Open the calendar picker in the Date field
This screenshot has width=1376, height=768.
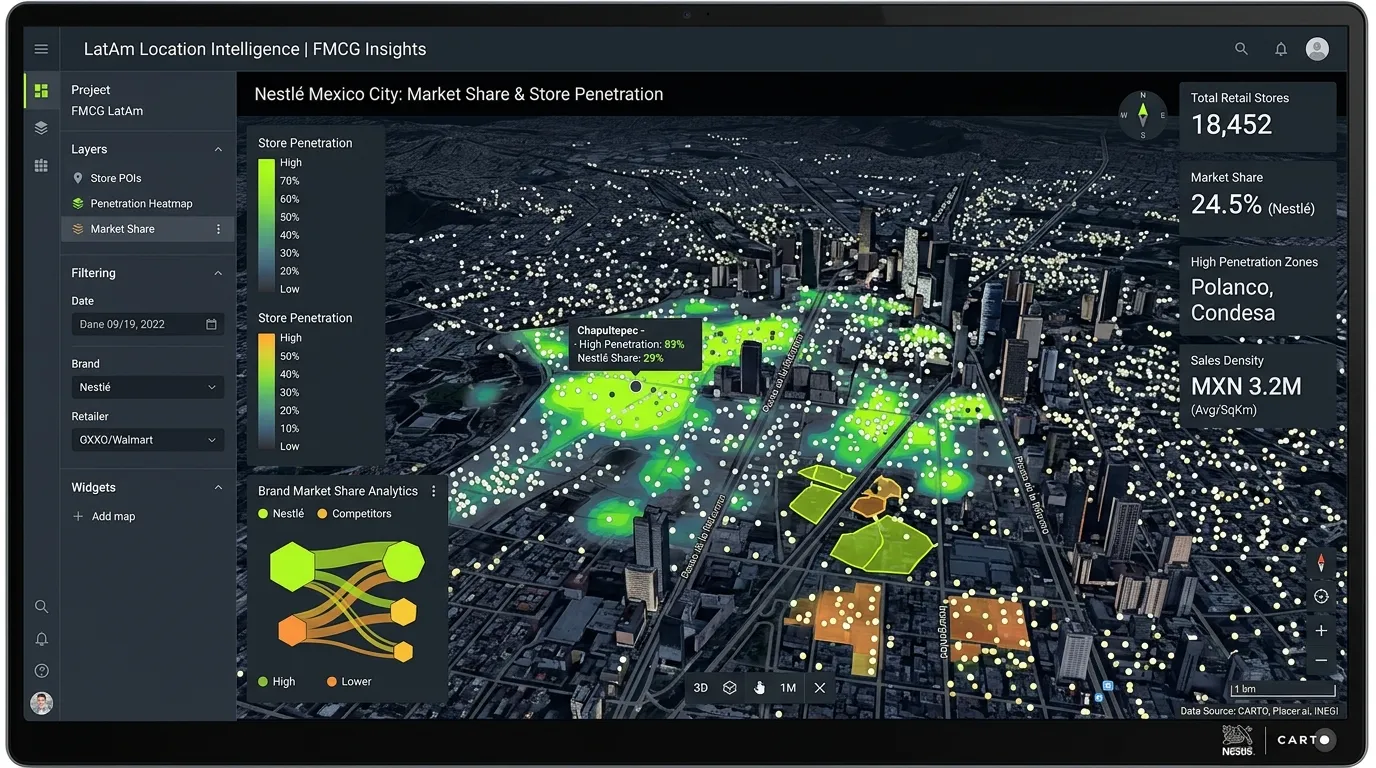(x=211, y=324)
